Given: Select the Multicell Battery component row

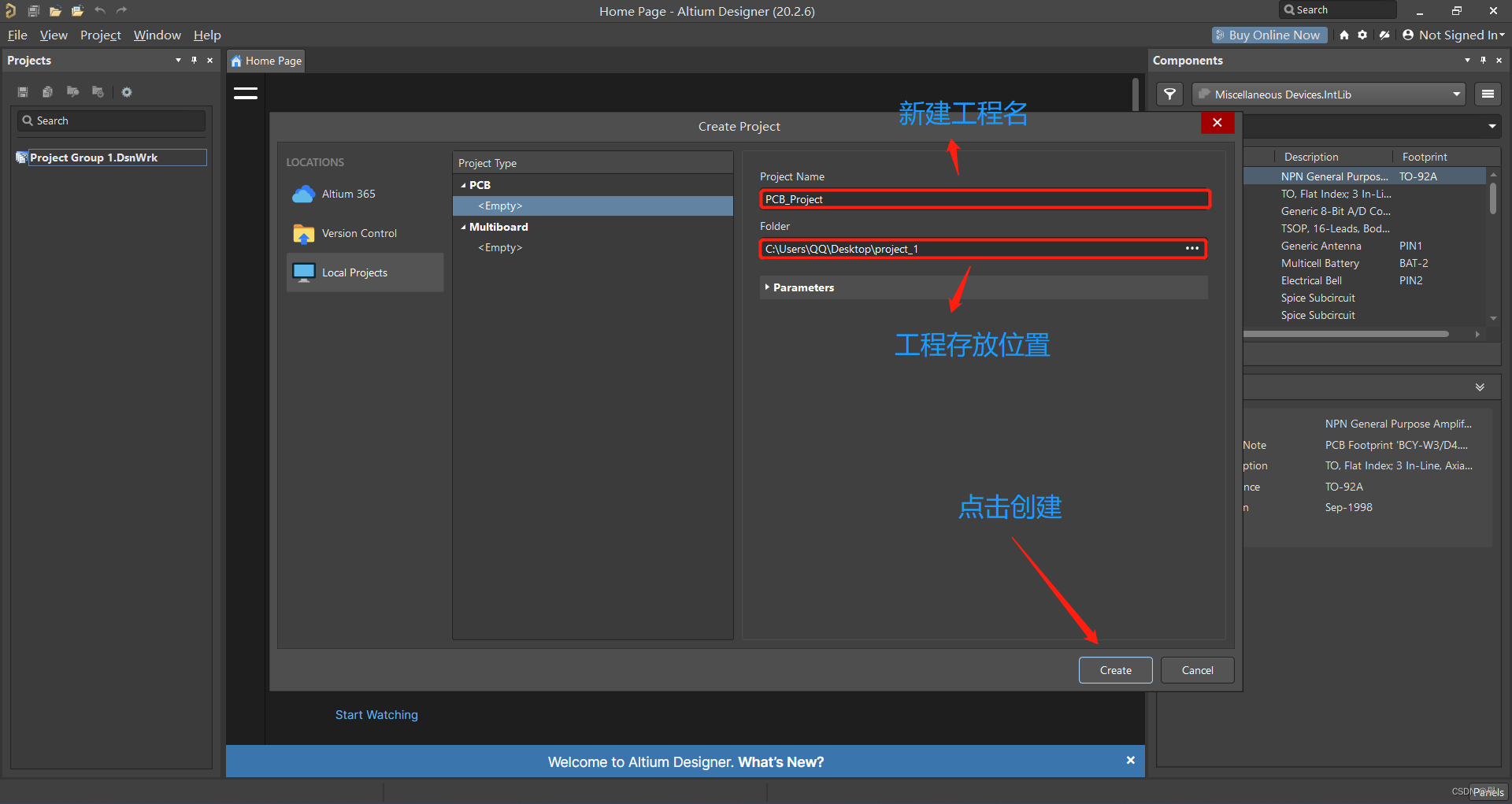Looking at the screenshot, I should (1364, 263).
